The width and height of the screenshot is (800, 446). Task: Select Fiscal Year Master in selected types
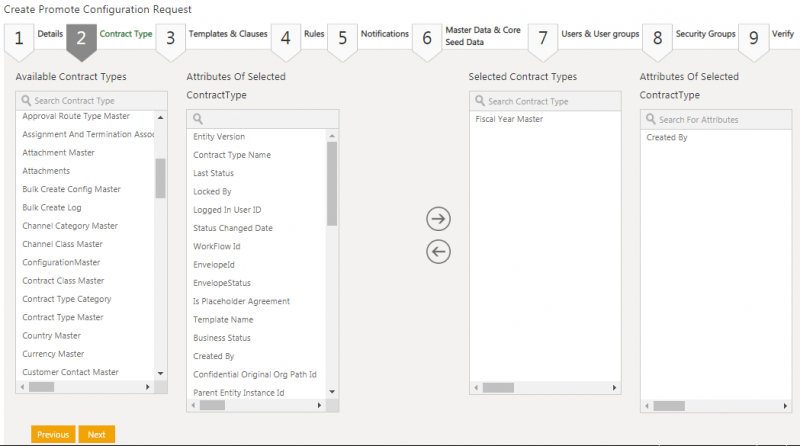coord(509,119)
